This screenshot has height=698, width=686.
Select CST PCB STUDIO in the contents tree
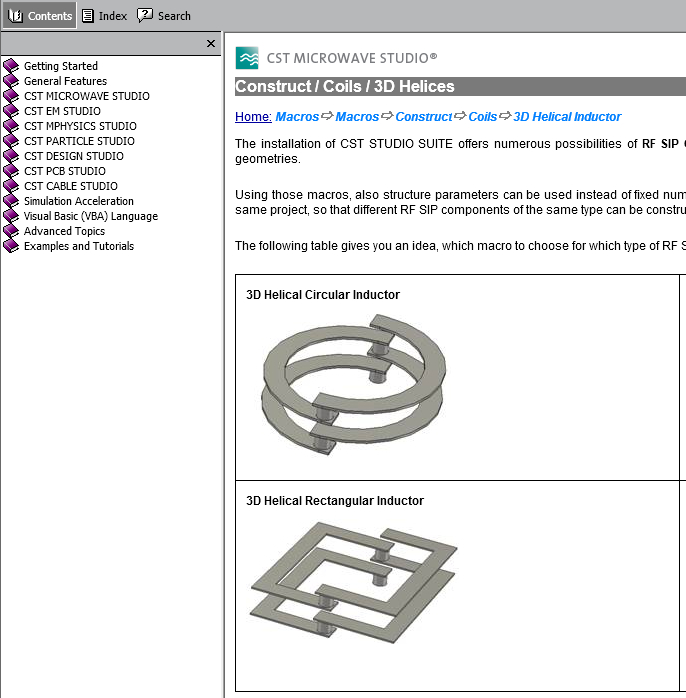65,171
